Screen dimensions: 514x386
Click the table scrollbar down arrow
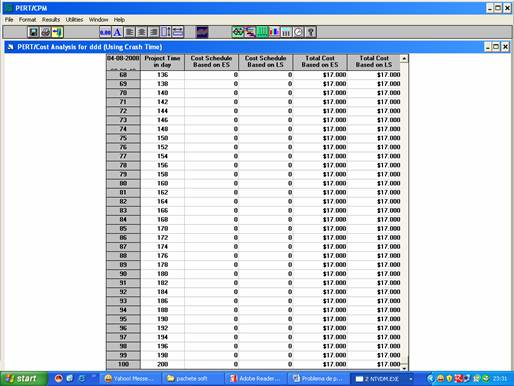click(x=404, y=368)
